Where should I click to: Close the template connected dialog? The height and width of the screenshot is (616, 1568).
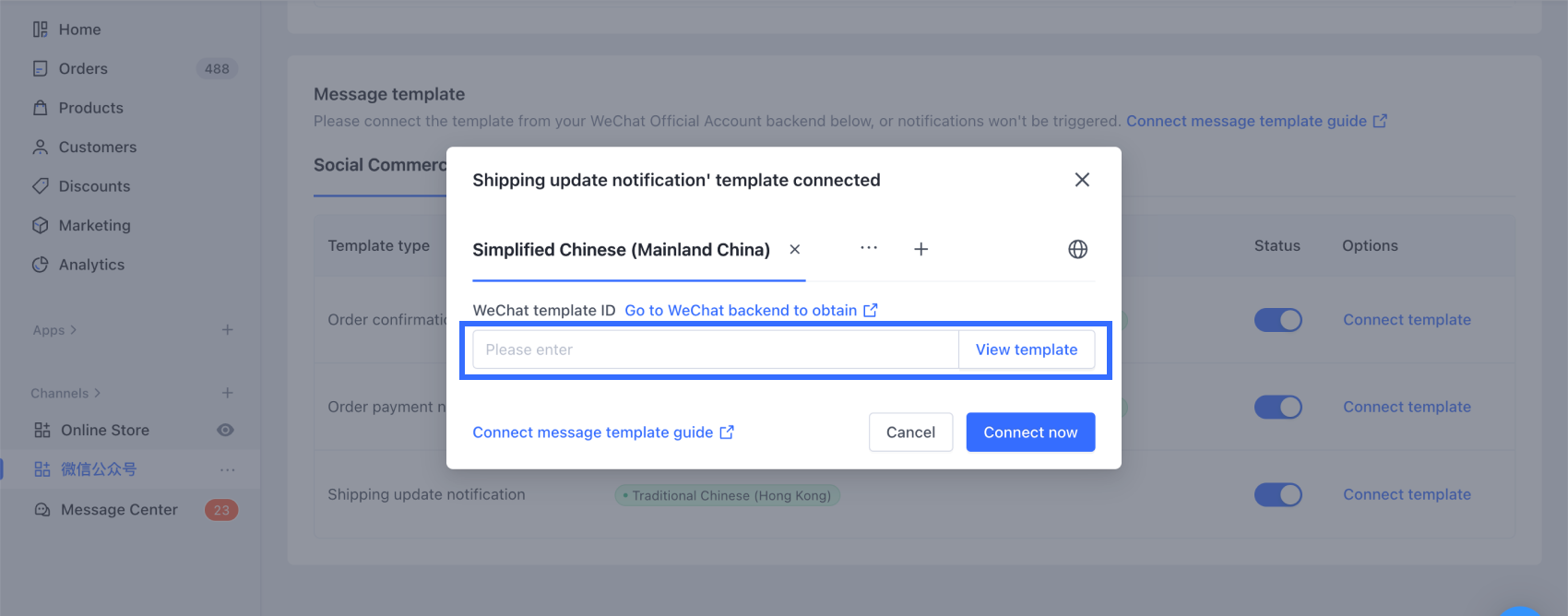(x=1082, y=180)
